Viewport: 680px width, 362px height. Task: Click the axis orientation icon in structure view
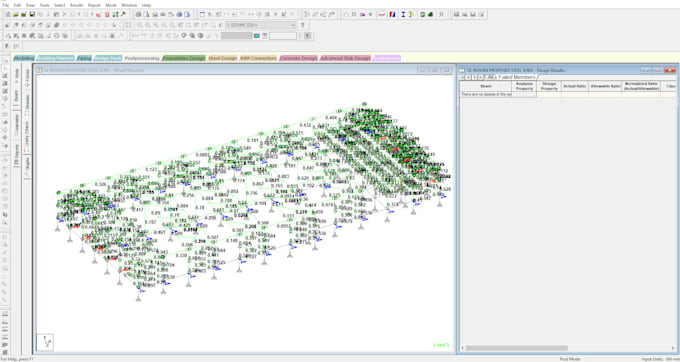pos(46,342)
